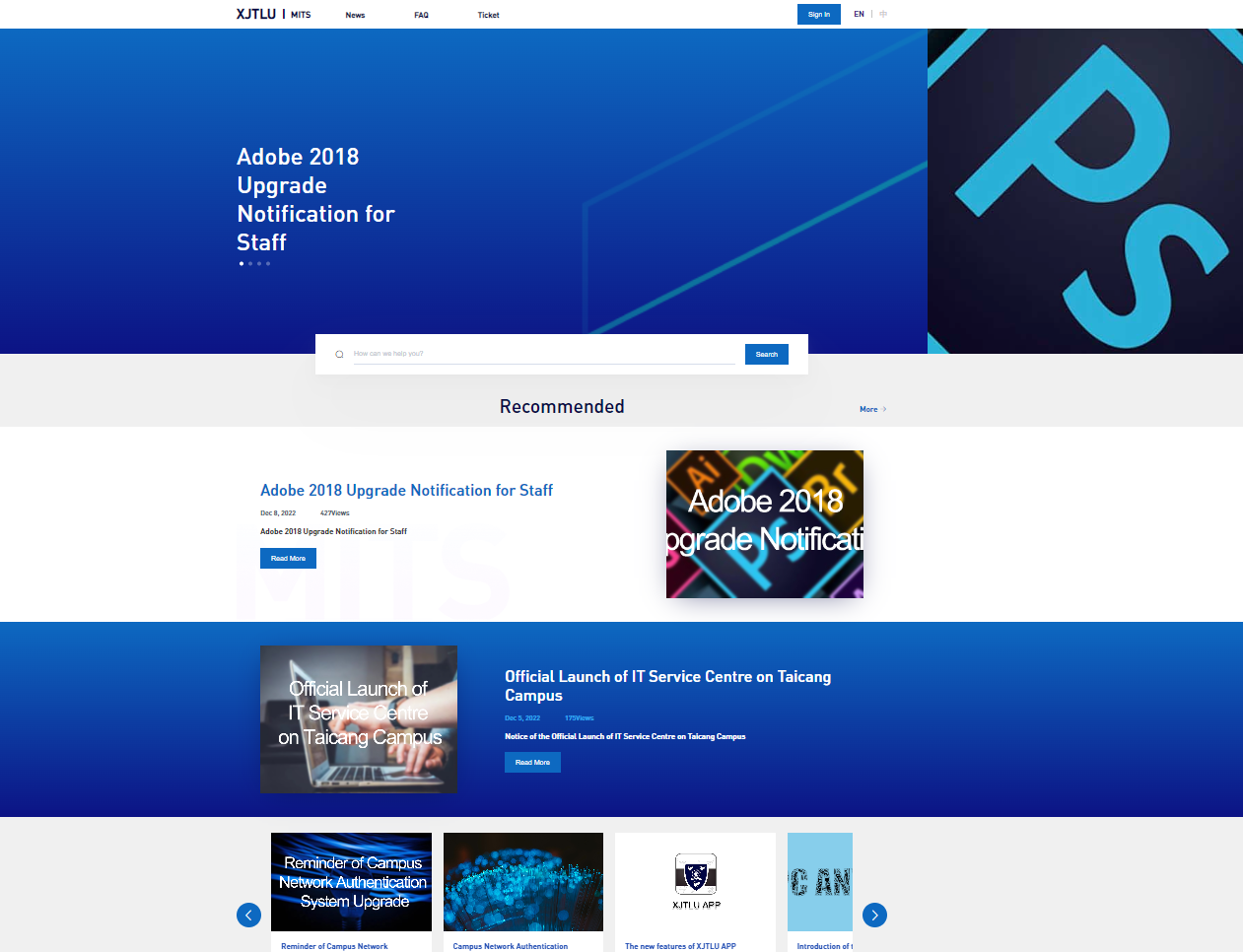Go to the Ticket page
Viewport: 1243px width, 952px height.
488,15
